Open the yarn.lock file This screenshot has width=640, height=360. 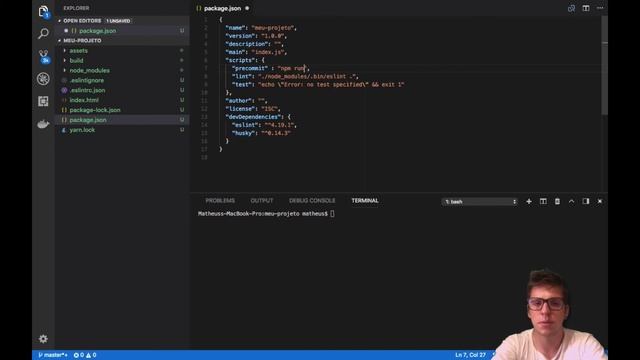[x=82, y=130]
